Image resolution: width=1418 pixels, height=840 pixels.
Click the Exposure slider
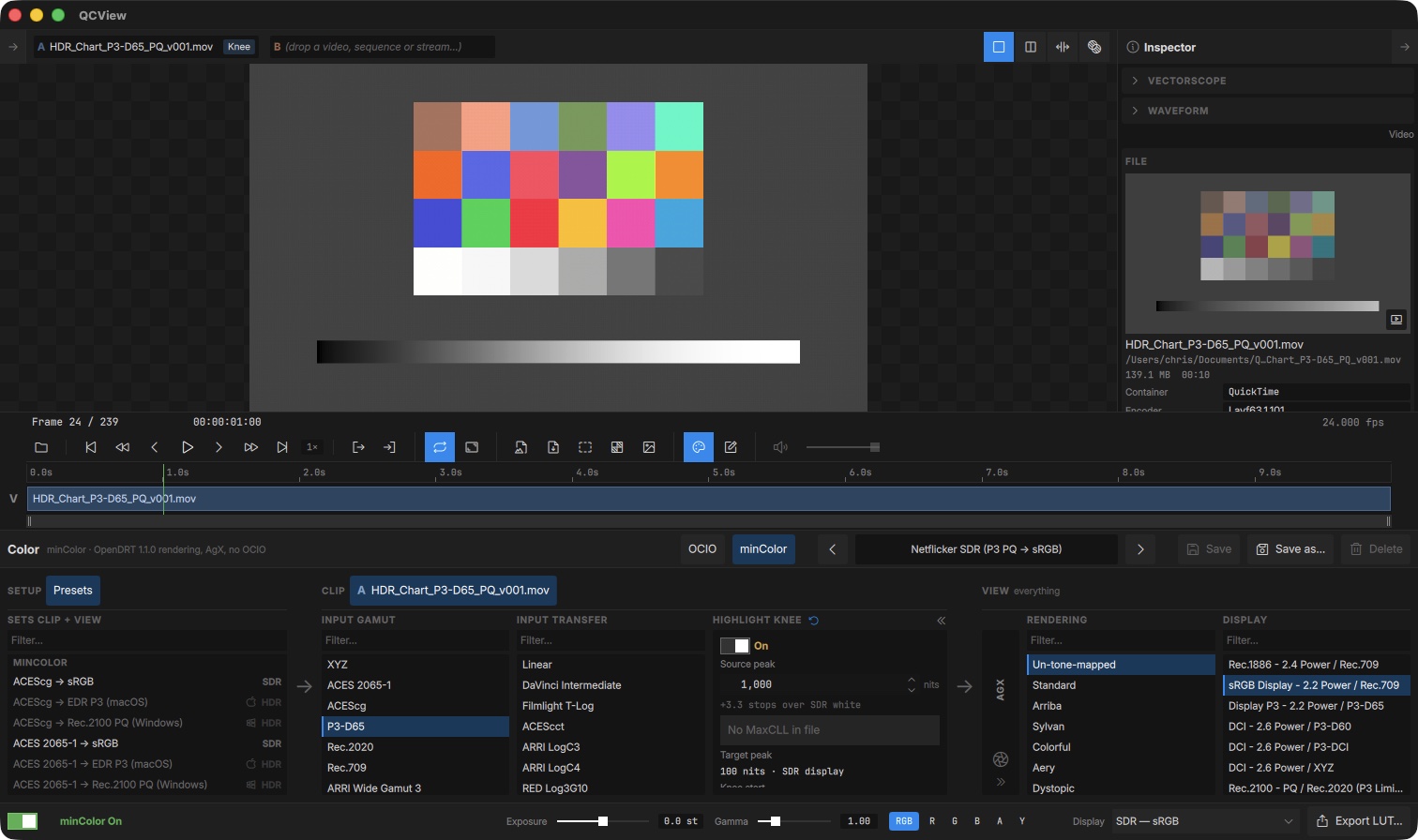602,821
